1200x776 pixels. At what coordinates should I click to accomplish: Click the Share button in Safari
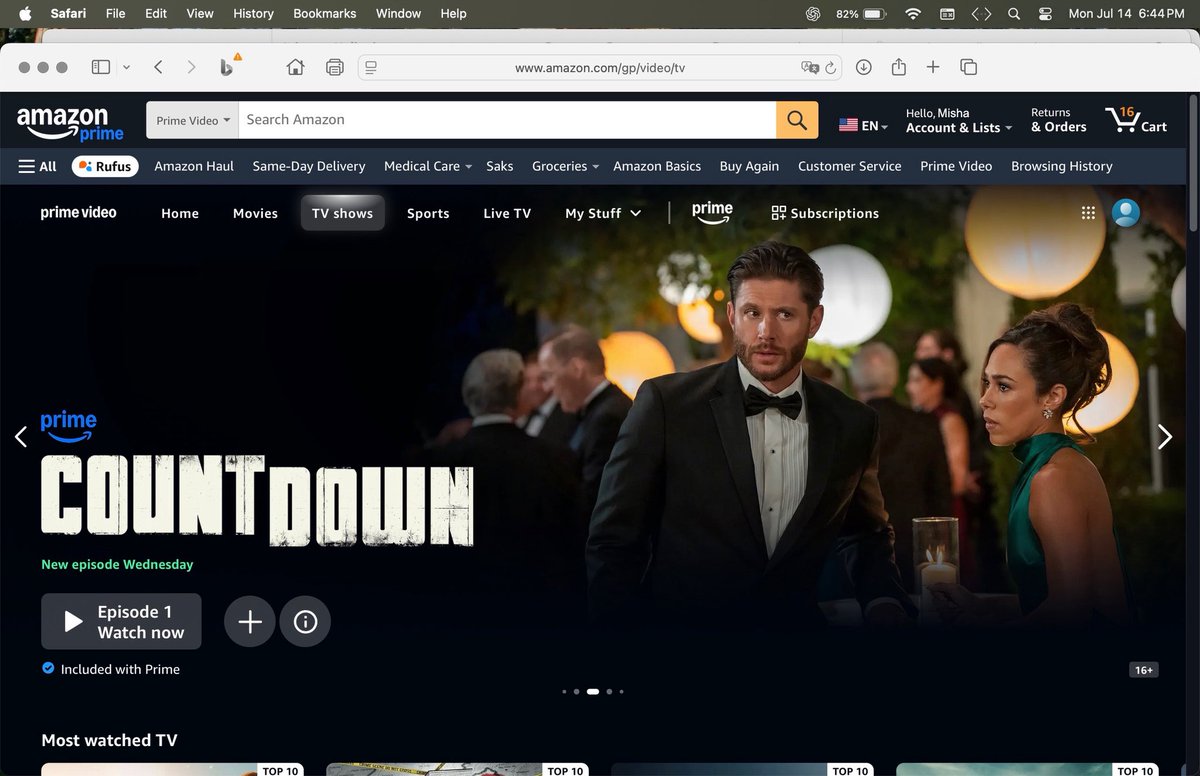[x=899, y=67]
